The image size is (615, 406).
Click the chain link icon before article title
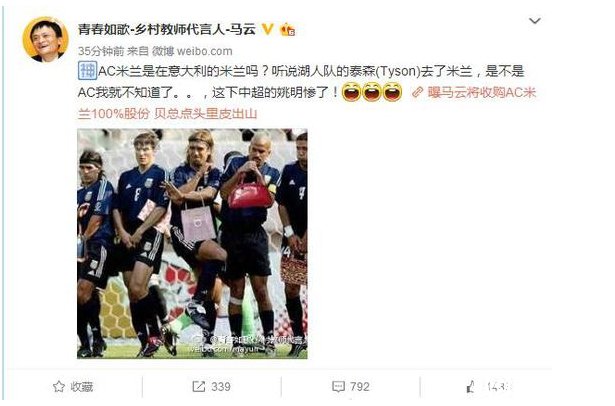(x=417, y=93)
